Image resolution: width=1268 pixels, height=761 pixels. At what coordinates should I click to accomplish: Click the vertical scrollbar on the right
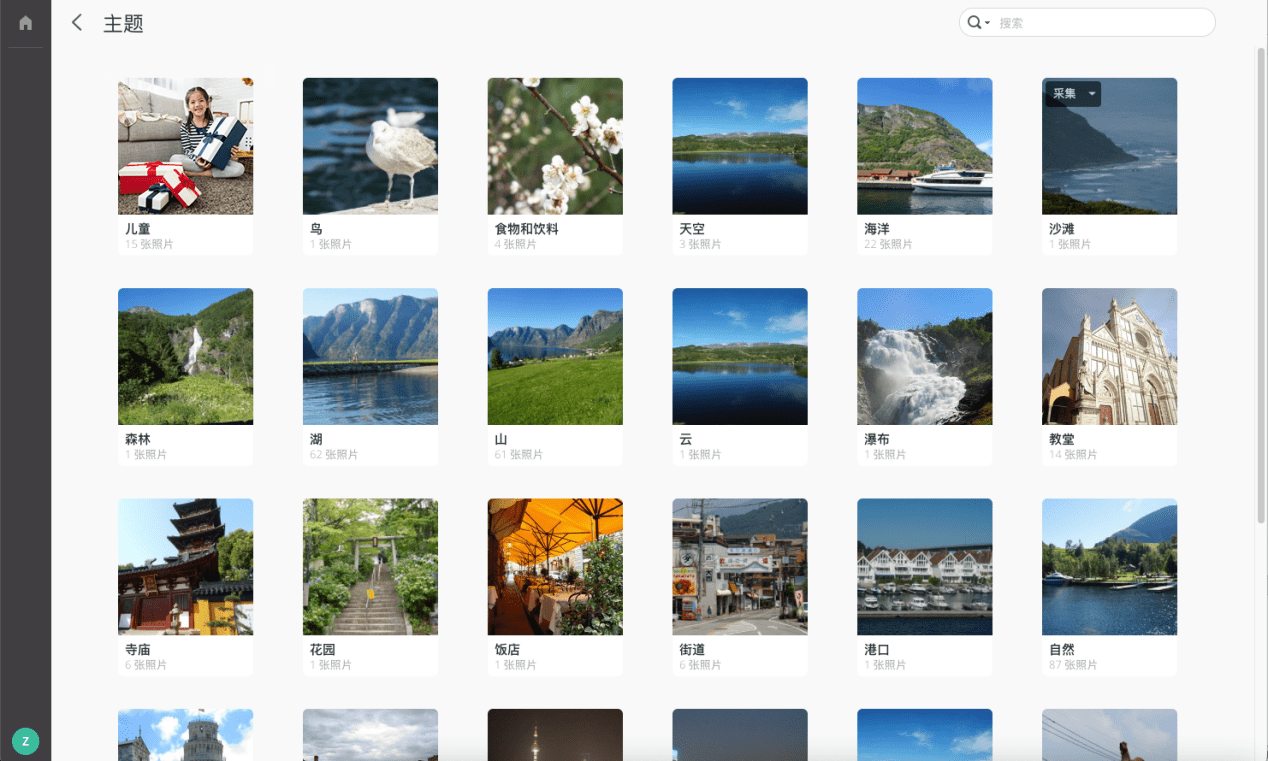tap(1261, 285)
